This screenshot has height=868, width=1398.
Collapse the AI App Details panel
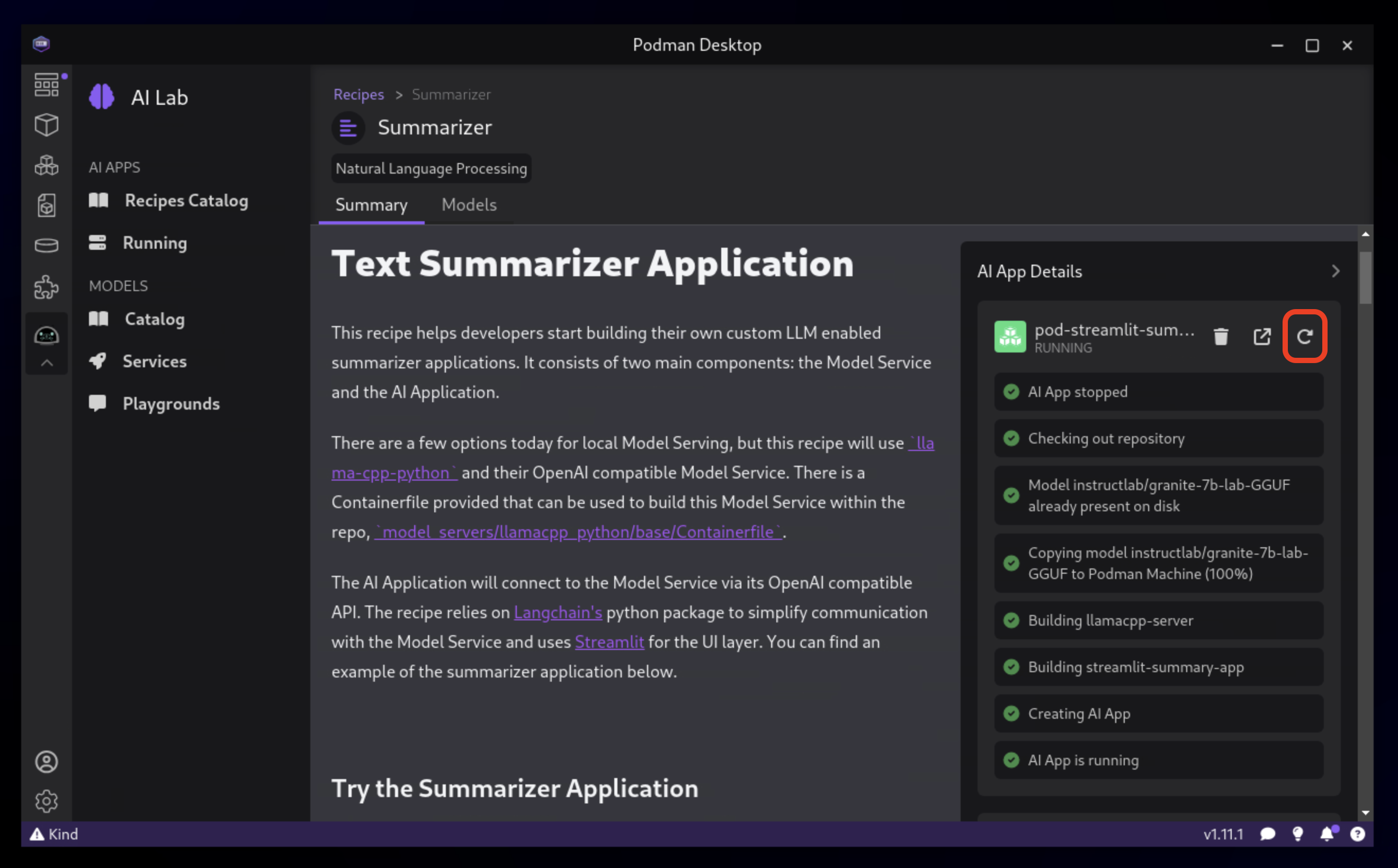click(x=1336, y=272)
